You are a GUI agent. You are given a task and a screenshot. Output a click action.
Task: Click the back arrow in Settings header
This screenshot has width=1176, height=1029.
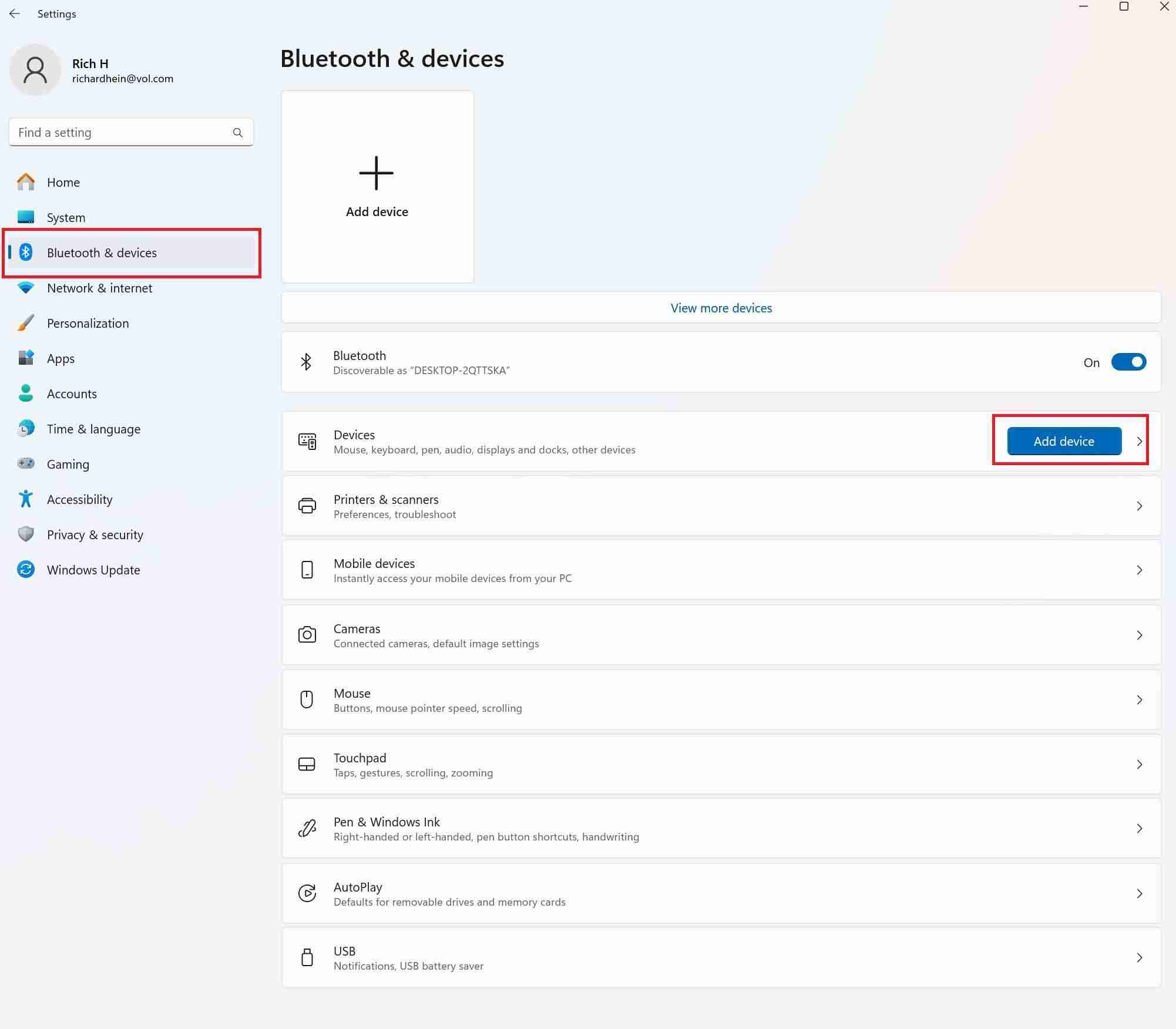tap(15, 14)
